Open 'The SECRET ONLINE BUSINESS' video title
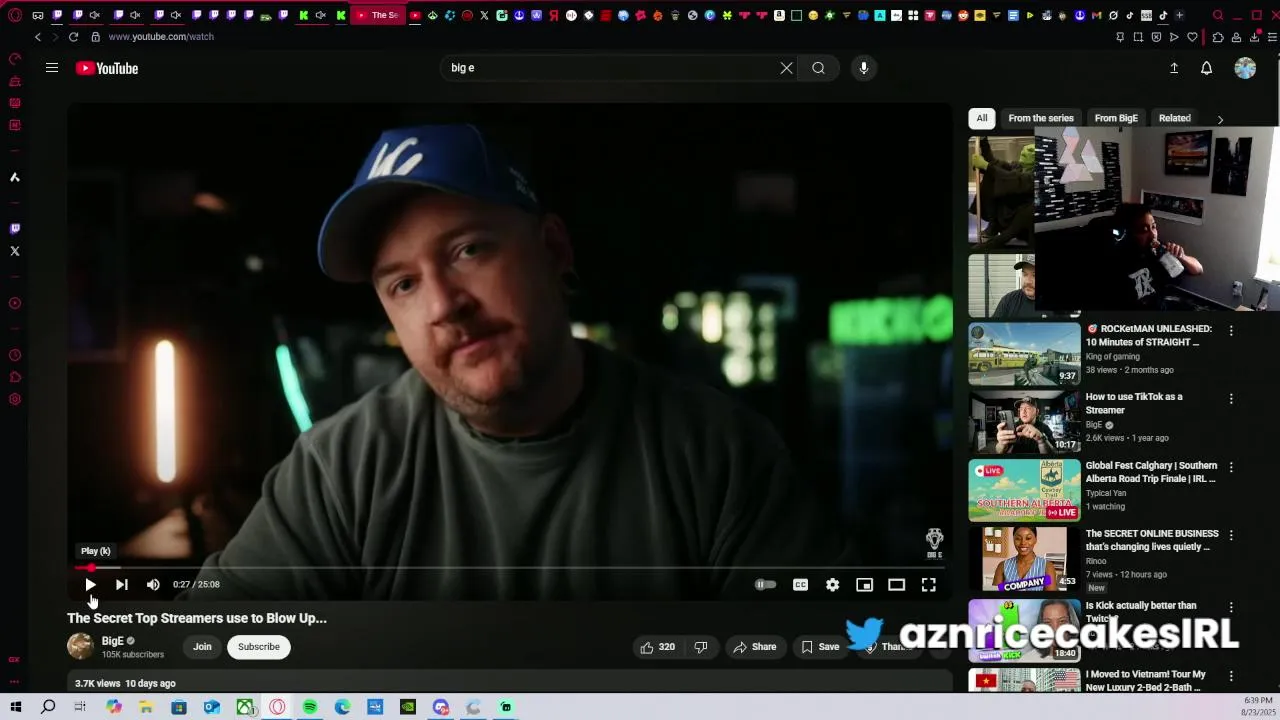The height and width of the screenshot is (720, 1280). (1152, 540)
